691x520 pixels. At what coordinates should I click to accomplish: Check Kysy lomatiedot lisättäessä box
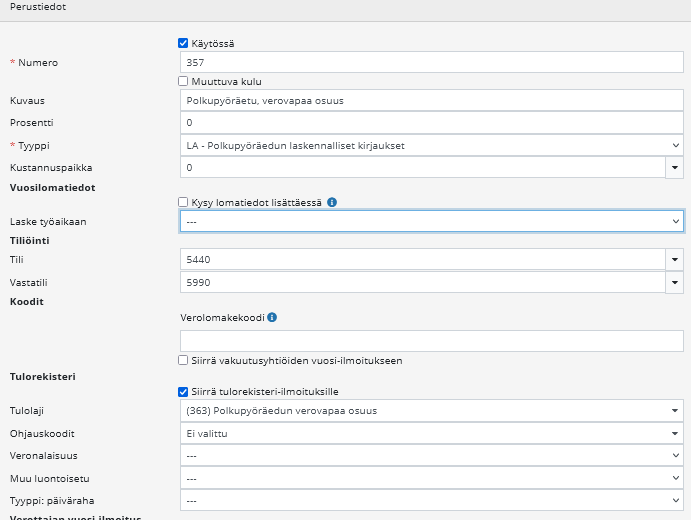183,202
